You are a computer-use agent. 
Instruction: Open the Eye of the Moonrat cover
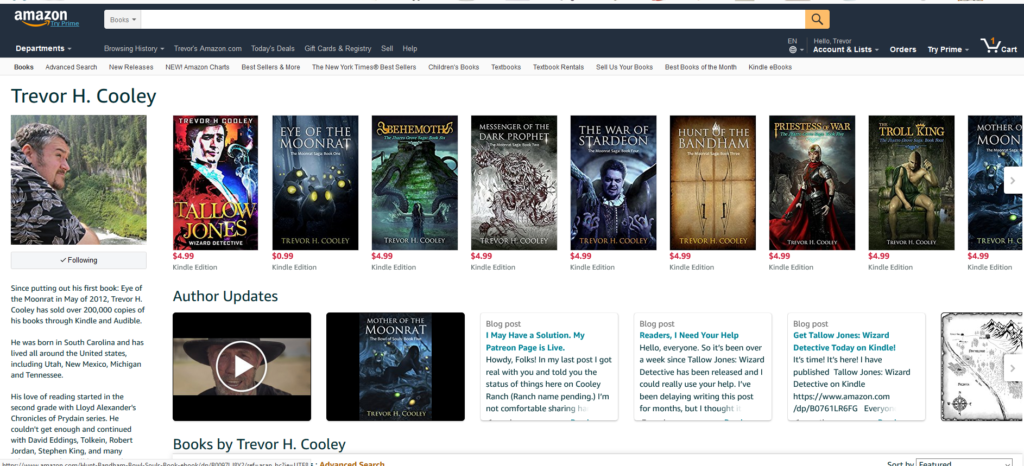[x=315, y=183]
